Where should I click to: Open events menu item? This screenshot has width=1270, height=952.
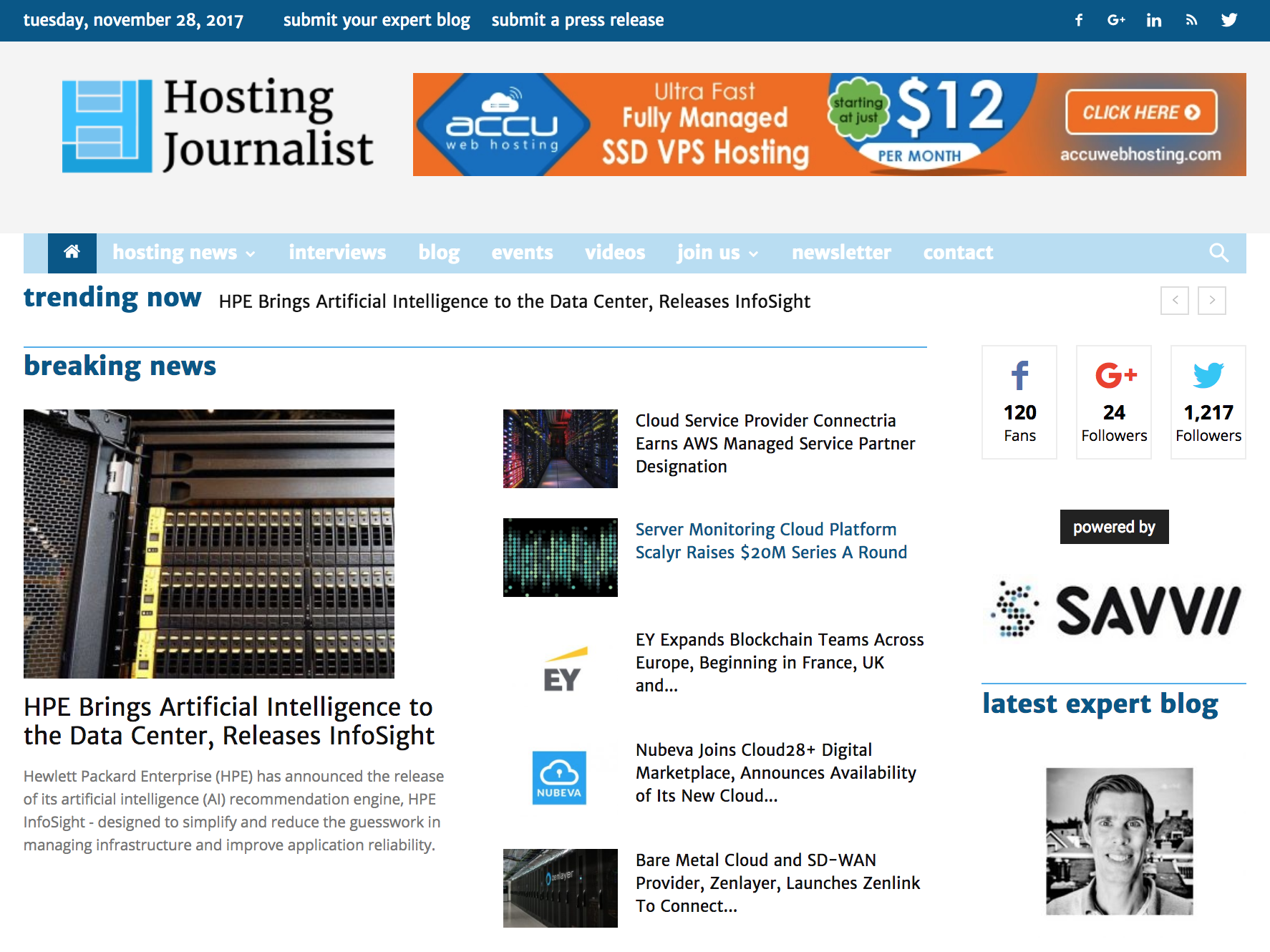(x=522, y=253)
